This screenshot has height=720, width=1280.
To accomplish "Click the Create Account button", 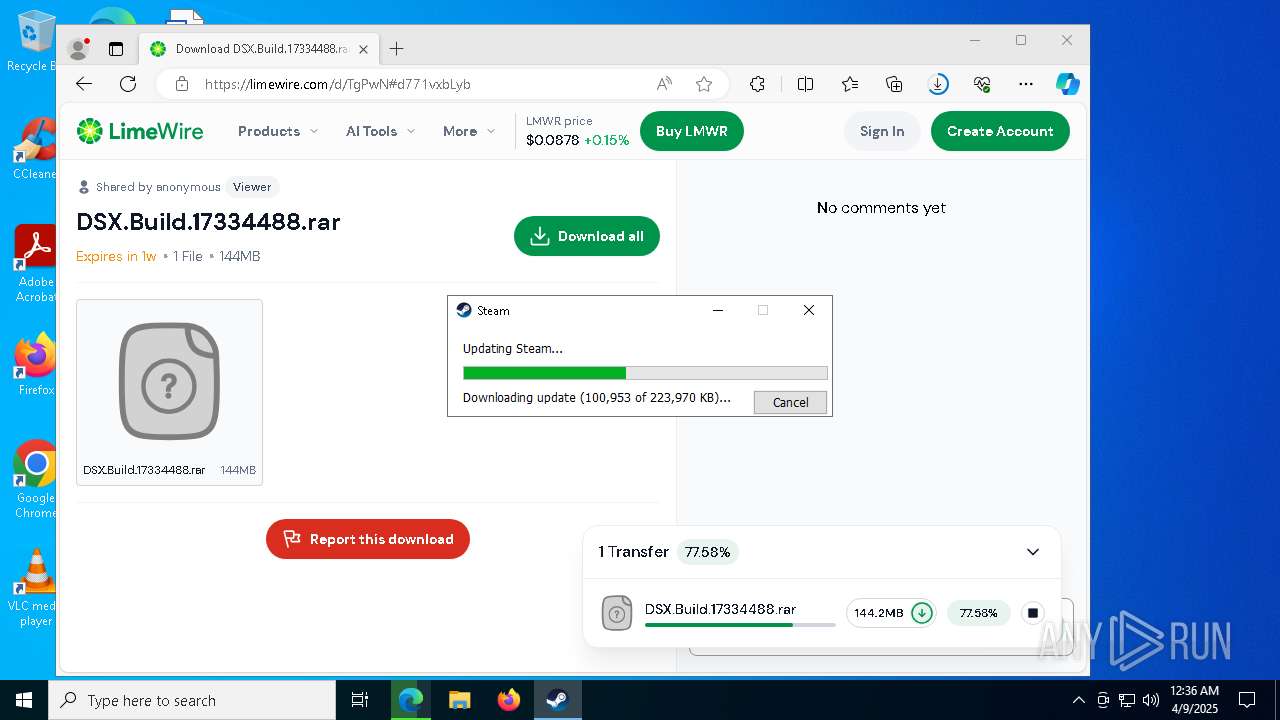I will pos(1000,131).
